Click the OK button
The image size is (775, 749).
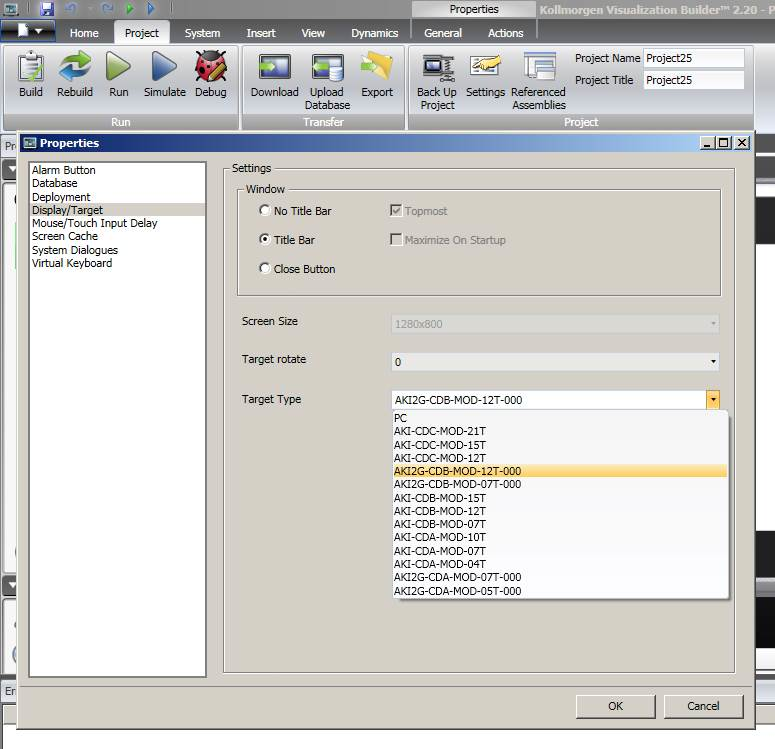coord(615,706)
